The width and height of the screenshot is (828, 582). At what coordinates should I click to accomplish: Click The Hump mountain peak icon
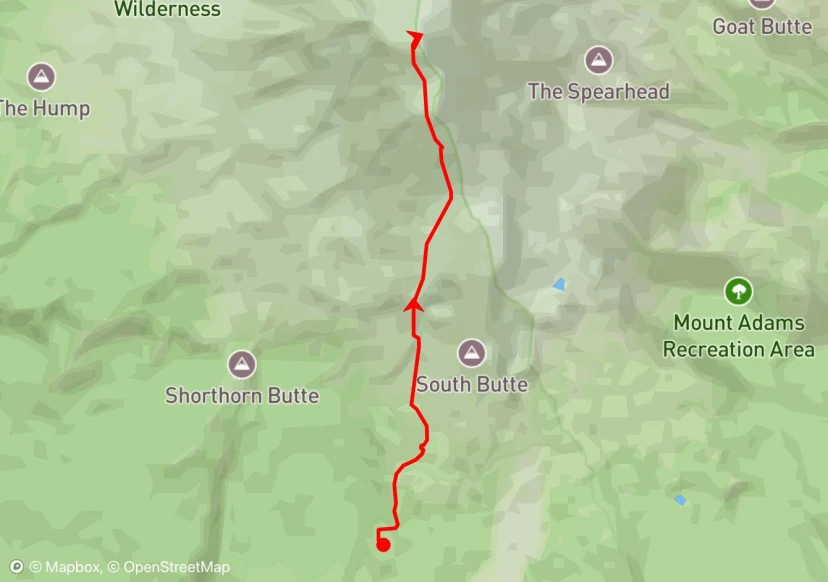[41, 77]
